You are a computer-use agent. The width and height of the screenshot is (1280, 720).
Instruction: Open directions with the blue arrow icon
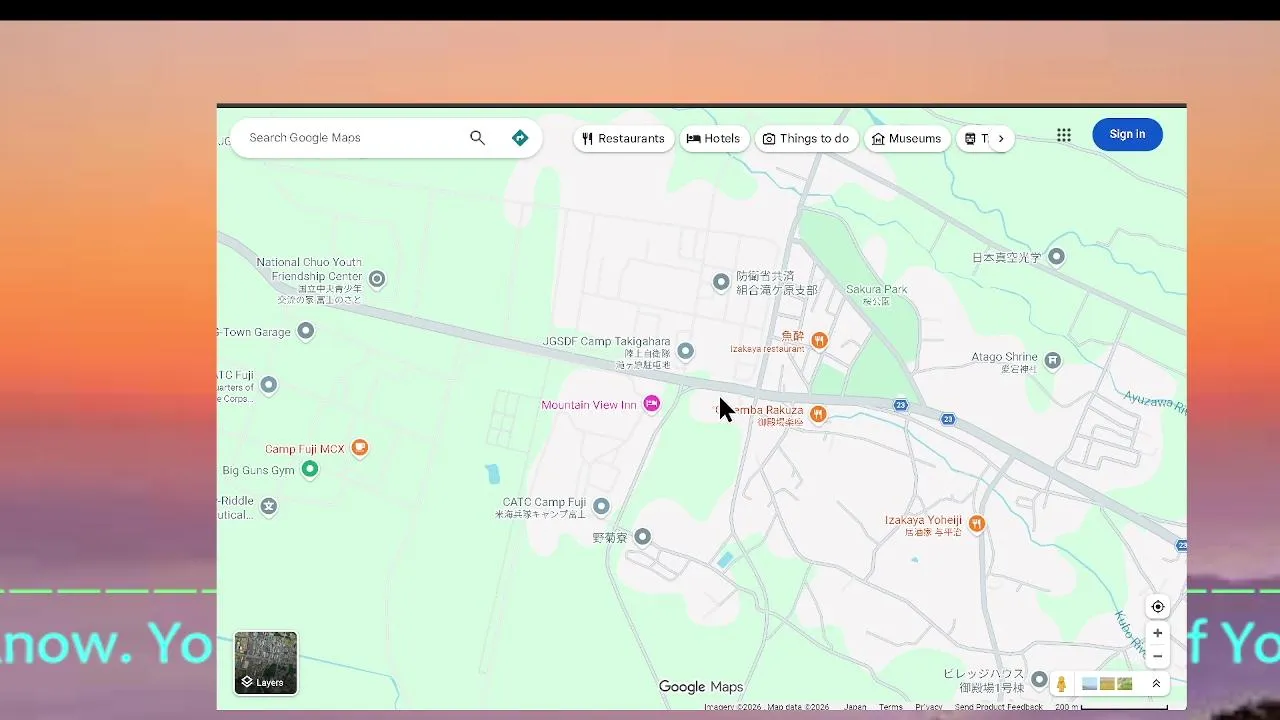[520, 138]
